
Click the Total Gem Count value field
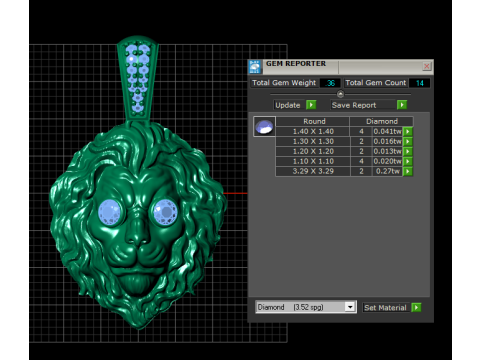click(x=419, y=83)
